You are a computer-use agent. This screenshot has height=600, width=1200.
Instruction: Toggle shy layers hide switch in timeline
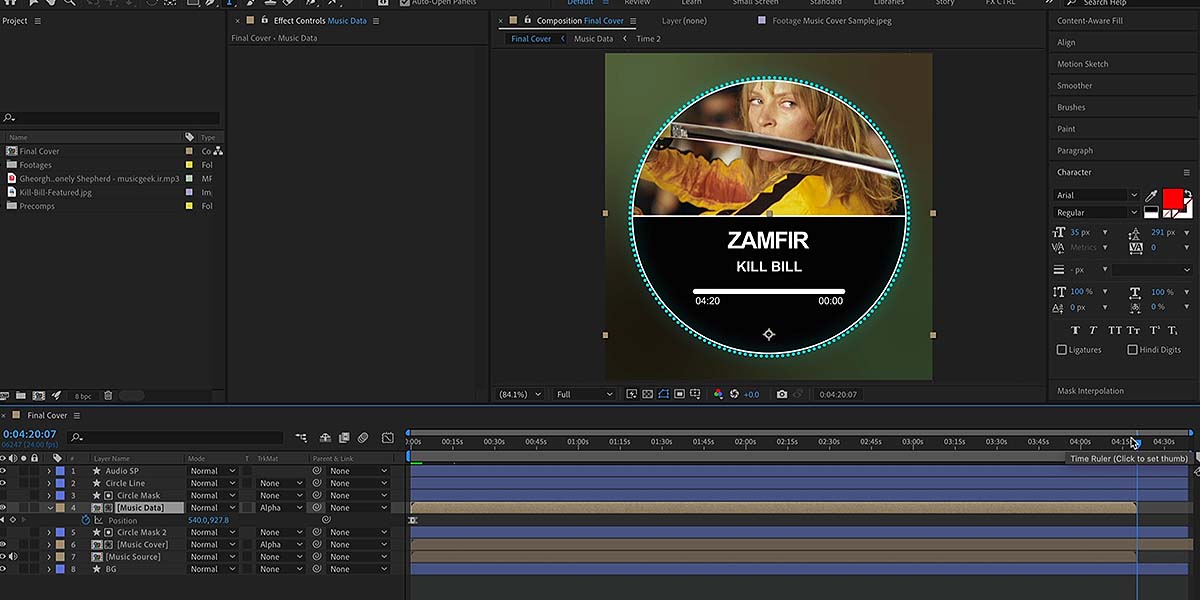(x=325, y=438)
